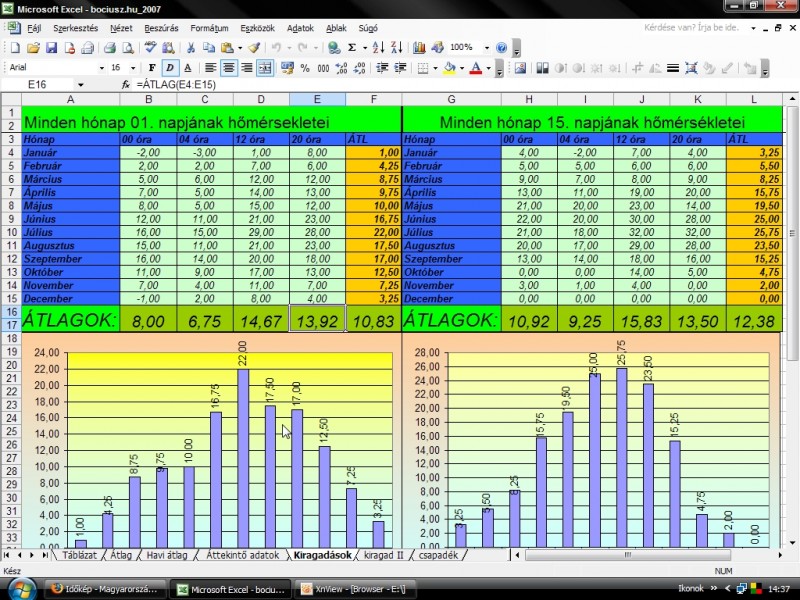The width and height of the screenshot is (800, 600).
Task: Click the Paste clipboard icon
Action: click(227, 48)
